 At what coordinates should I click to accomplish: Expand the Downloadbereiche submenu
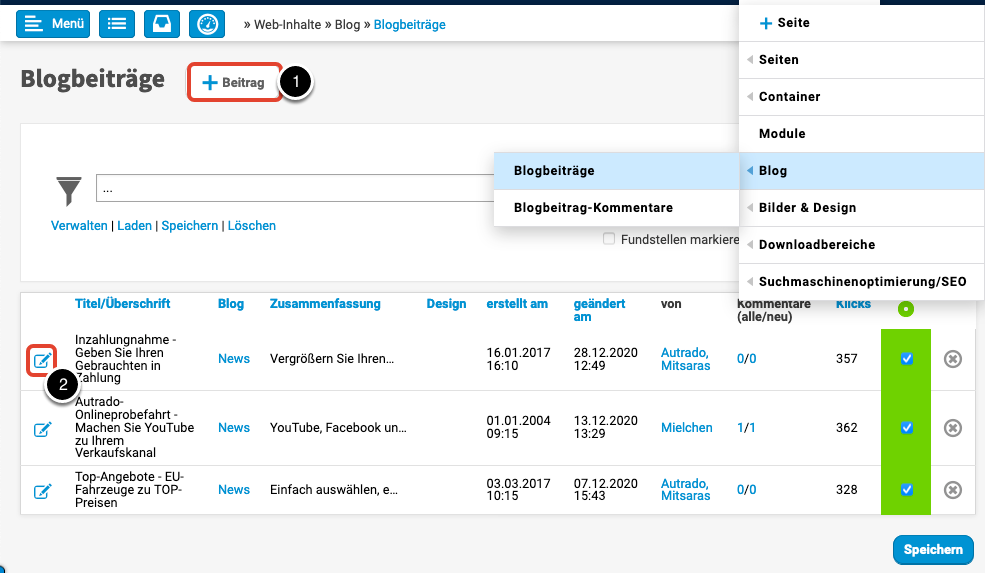click(816, 245)
